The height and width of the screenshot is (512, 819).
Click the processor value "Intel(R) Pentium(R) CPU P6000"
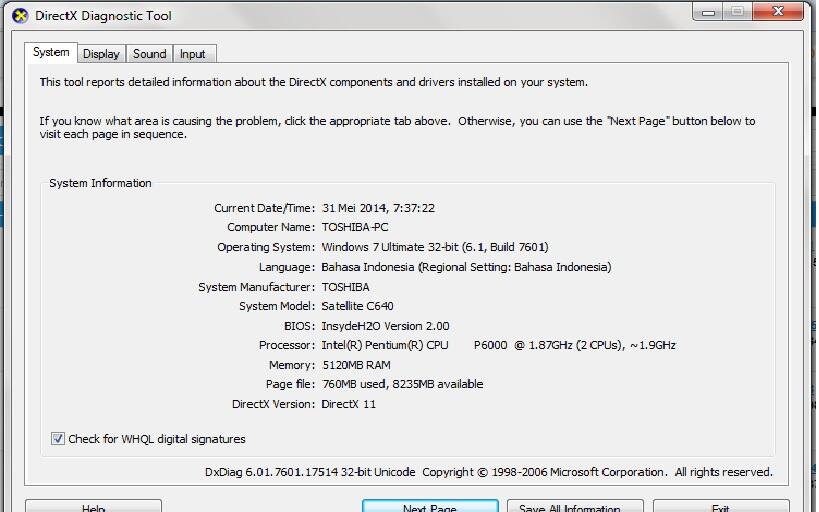(414, 345)
